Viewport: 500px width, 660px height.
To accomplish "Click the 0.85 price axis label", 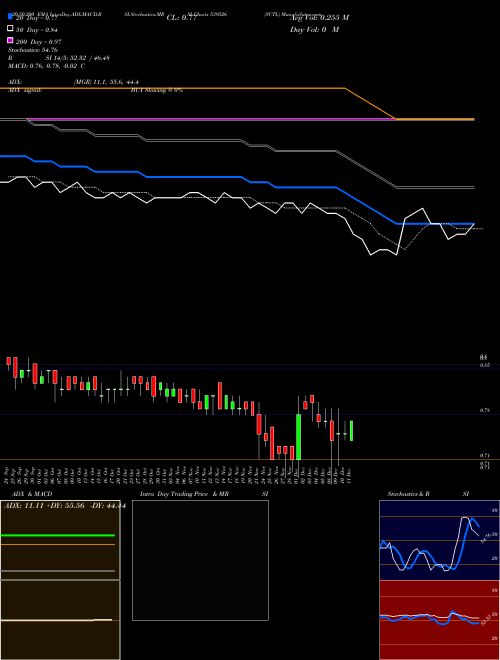I will (x=484, y=365).
